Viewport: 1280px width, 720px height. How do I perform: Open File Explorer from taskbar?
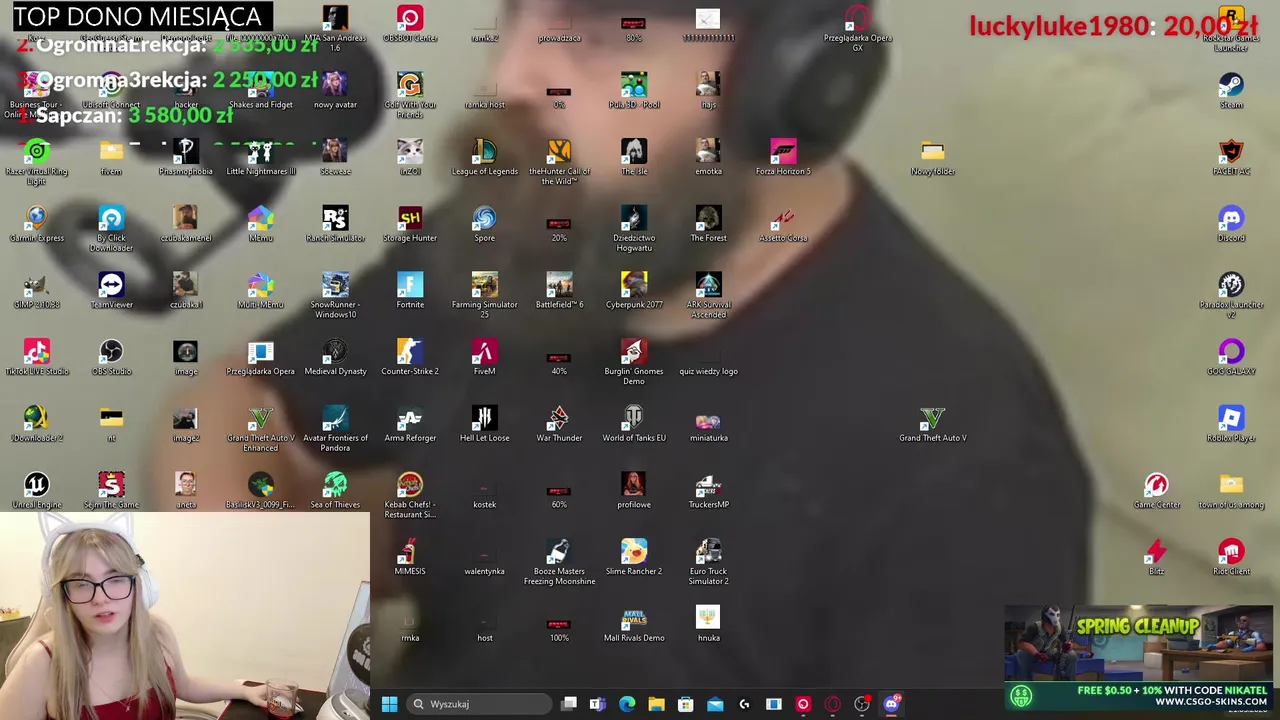[x=656, y=704]
